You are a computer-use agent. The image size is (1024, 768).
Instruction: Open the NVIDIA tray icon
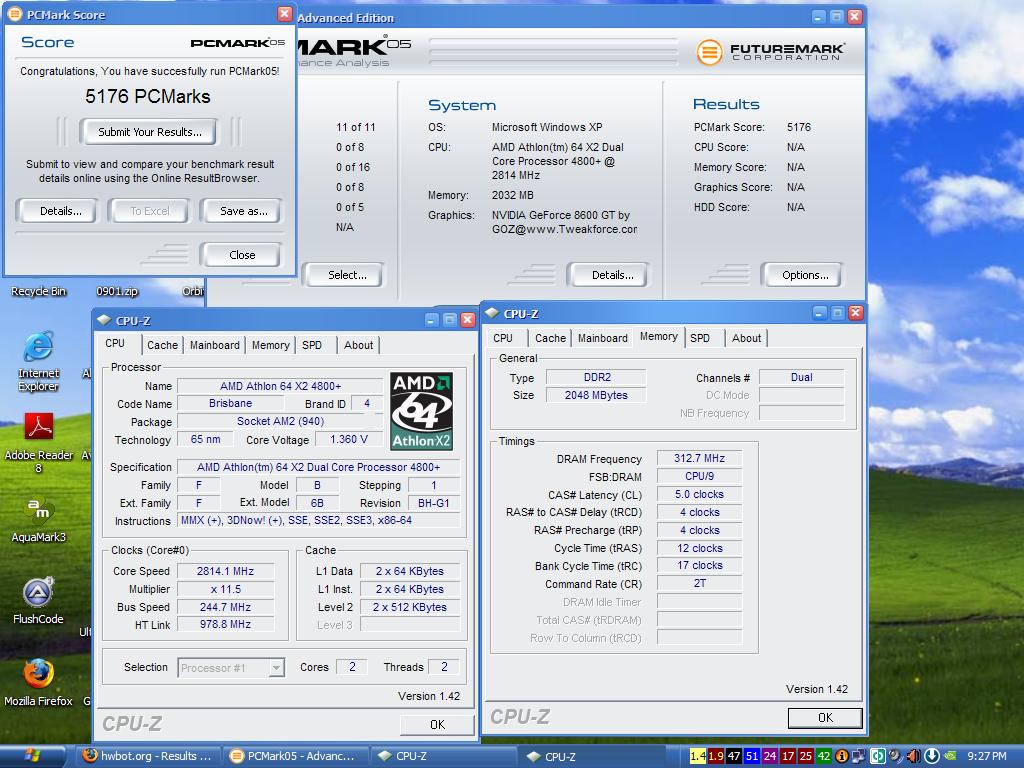950,756
